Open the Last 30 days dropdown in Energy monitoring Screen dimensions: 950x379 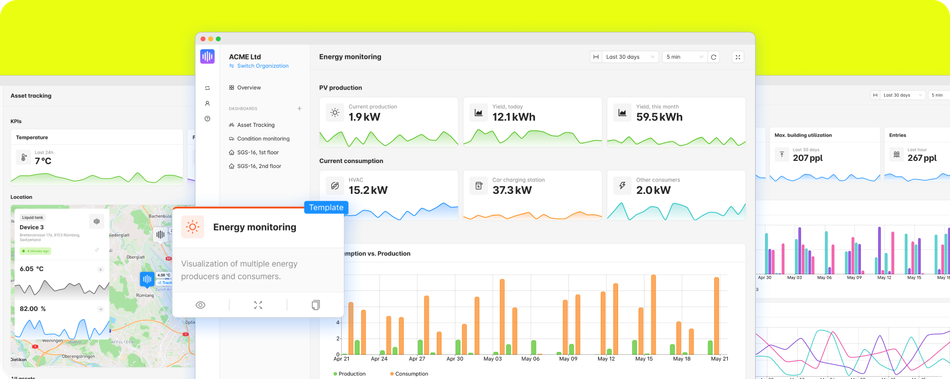pyautogui.click(x=629, y=57)
